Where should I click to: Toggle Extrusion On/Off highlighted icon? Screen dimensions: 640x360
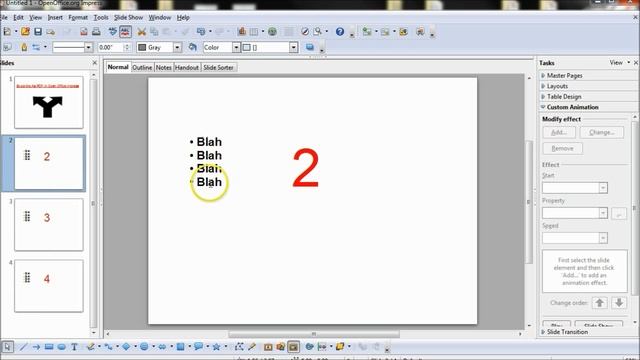coord(293,347)
